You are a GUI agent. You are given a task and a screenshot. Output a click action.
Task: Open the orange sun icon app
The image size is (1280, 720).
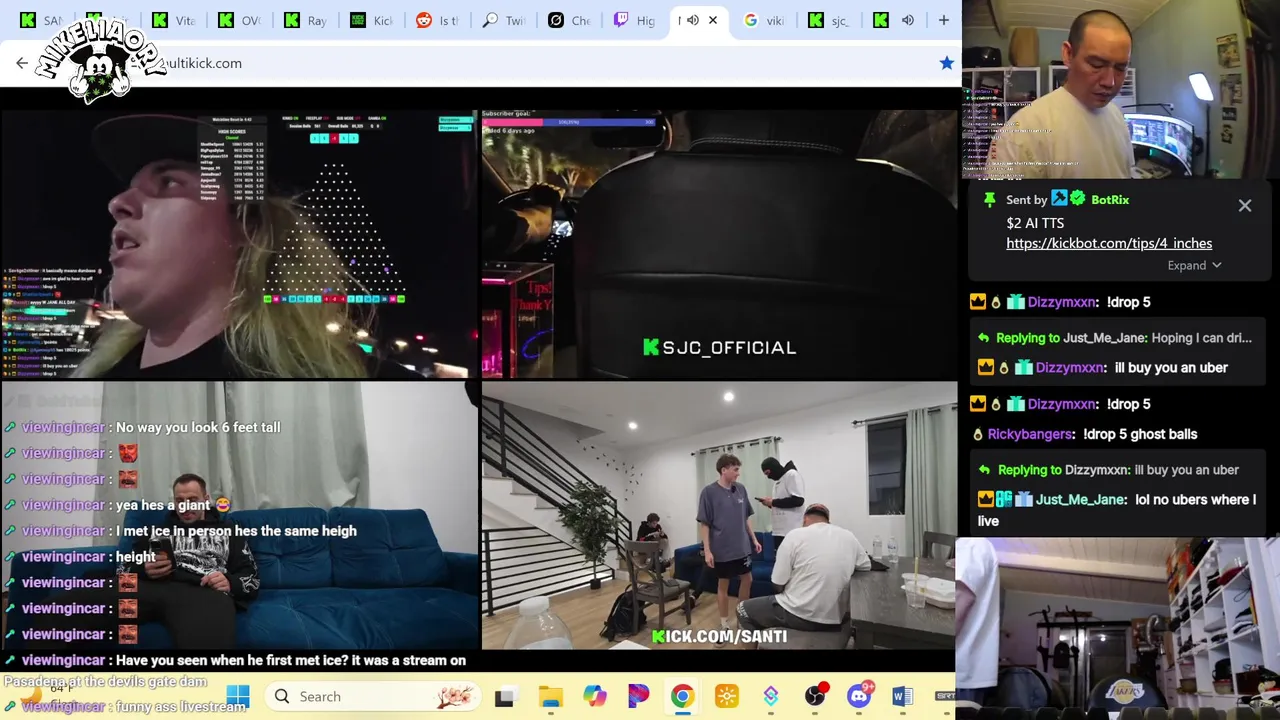coord(727,697)
